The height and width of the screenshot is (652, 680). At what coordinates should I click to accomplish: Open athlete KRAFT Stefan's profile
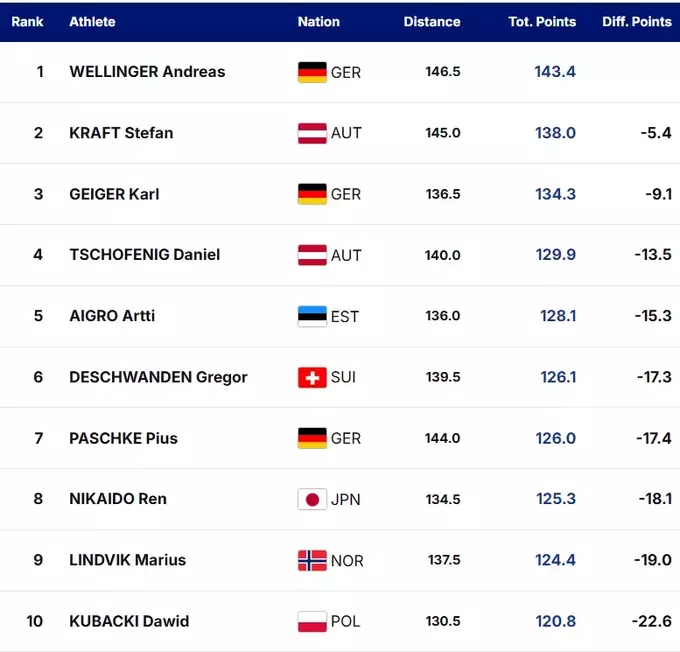[x=121, y=133]
